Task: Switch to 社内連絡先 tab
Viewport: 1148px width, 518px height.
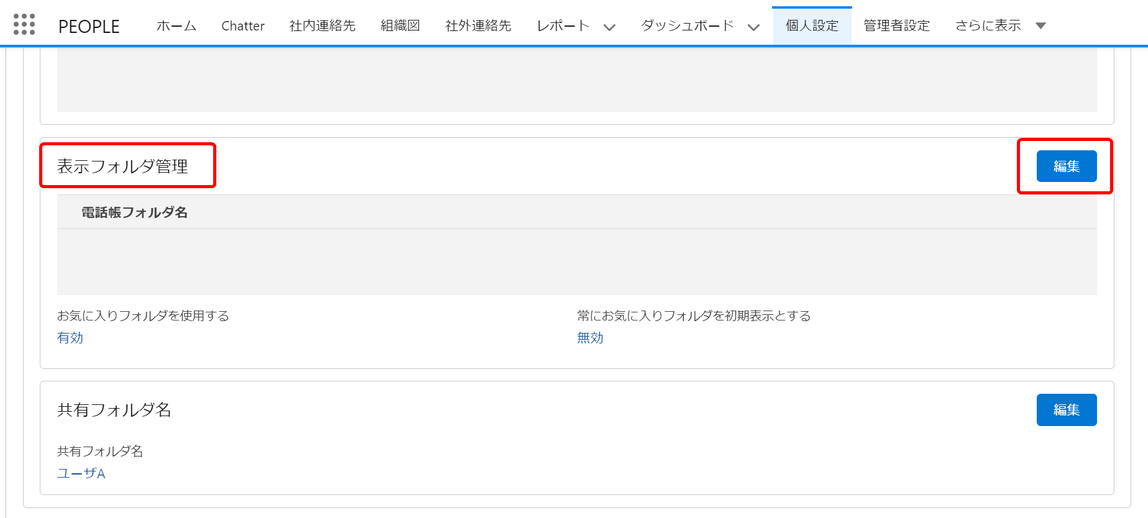Action: [322, 26]
